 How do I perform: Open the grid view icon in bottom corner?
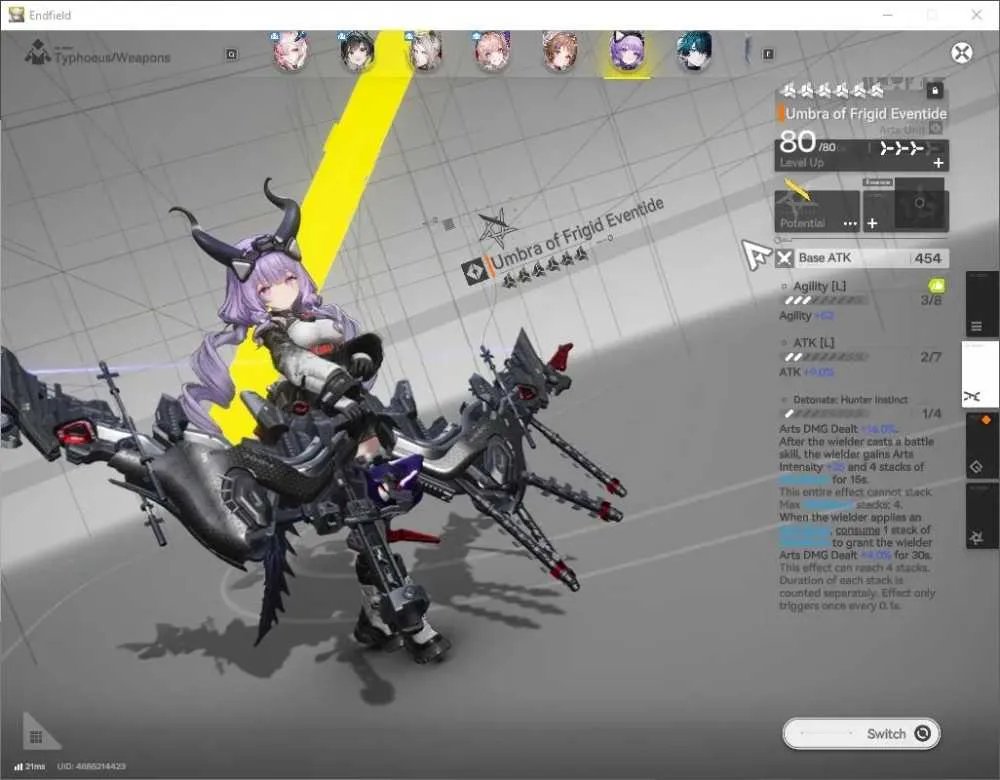click(x=36, y=737)
